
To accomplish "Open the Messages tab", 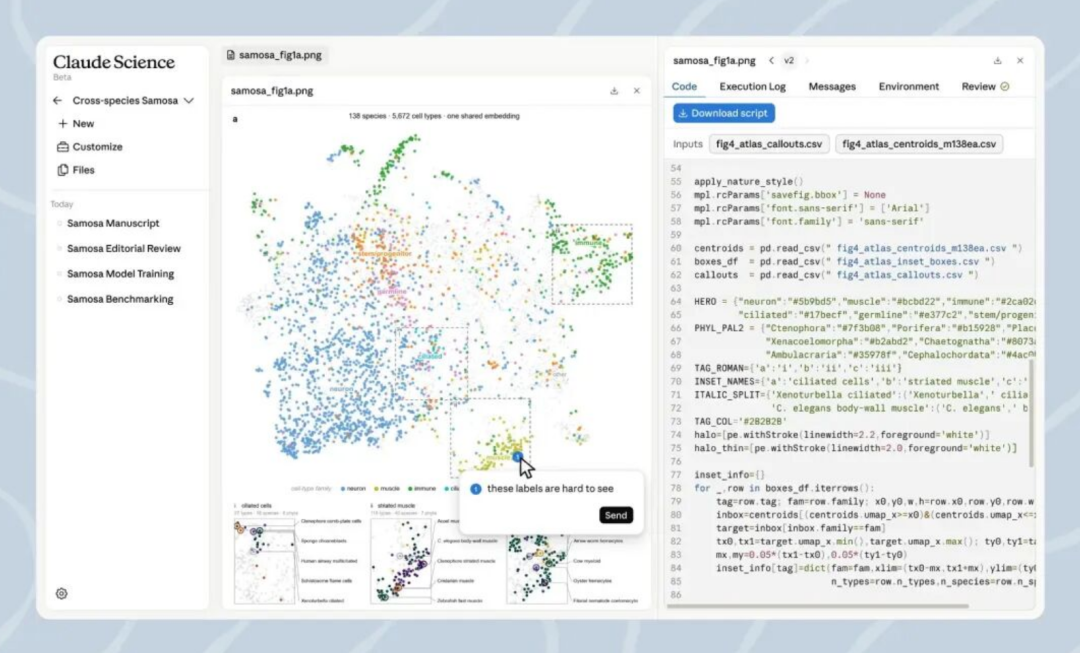I will [831, 87].
